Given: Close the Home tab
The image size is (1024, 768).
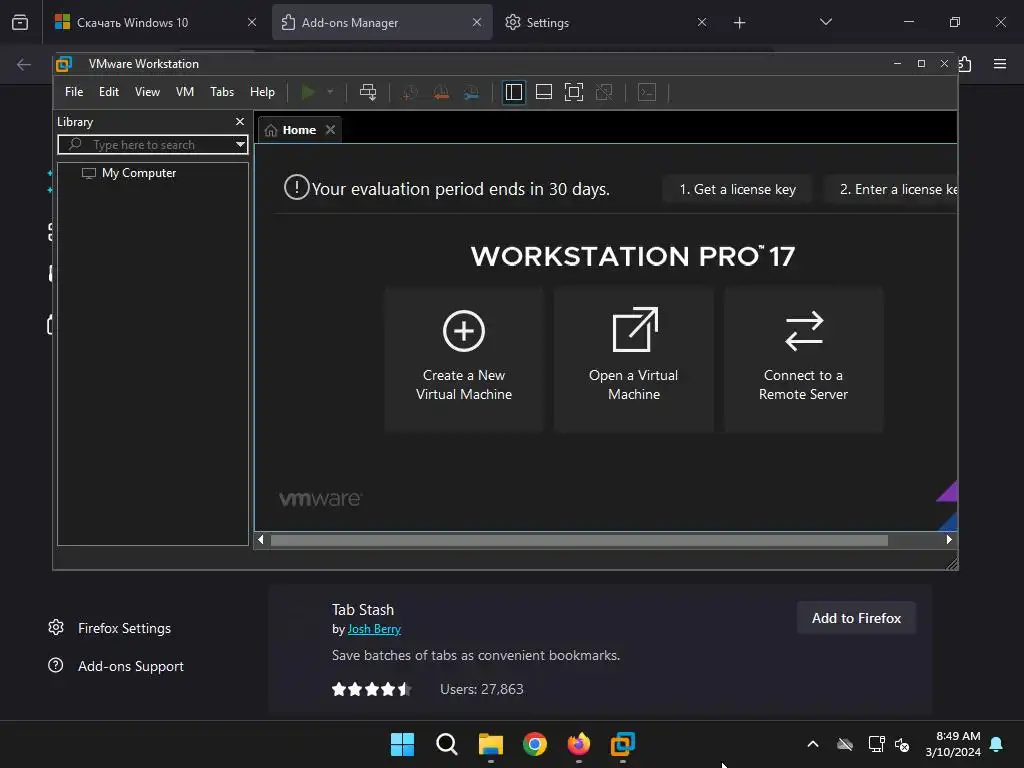Looking at the screenshot, I should pyautogui.click(x=330, y=130).
